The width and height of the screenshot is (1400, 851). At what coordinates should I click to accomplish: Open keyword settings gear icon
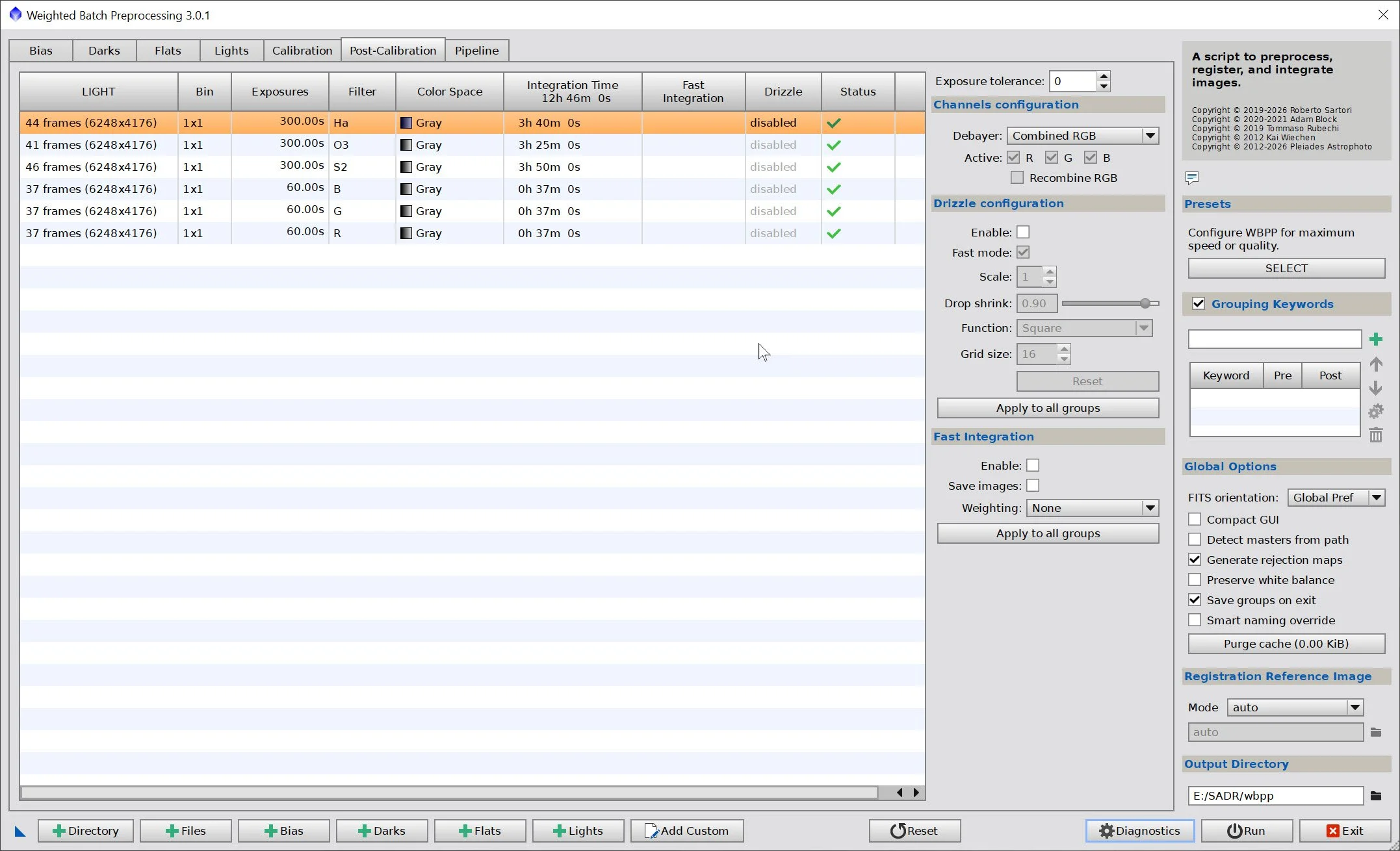click(x=1375, y=412)
